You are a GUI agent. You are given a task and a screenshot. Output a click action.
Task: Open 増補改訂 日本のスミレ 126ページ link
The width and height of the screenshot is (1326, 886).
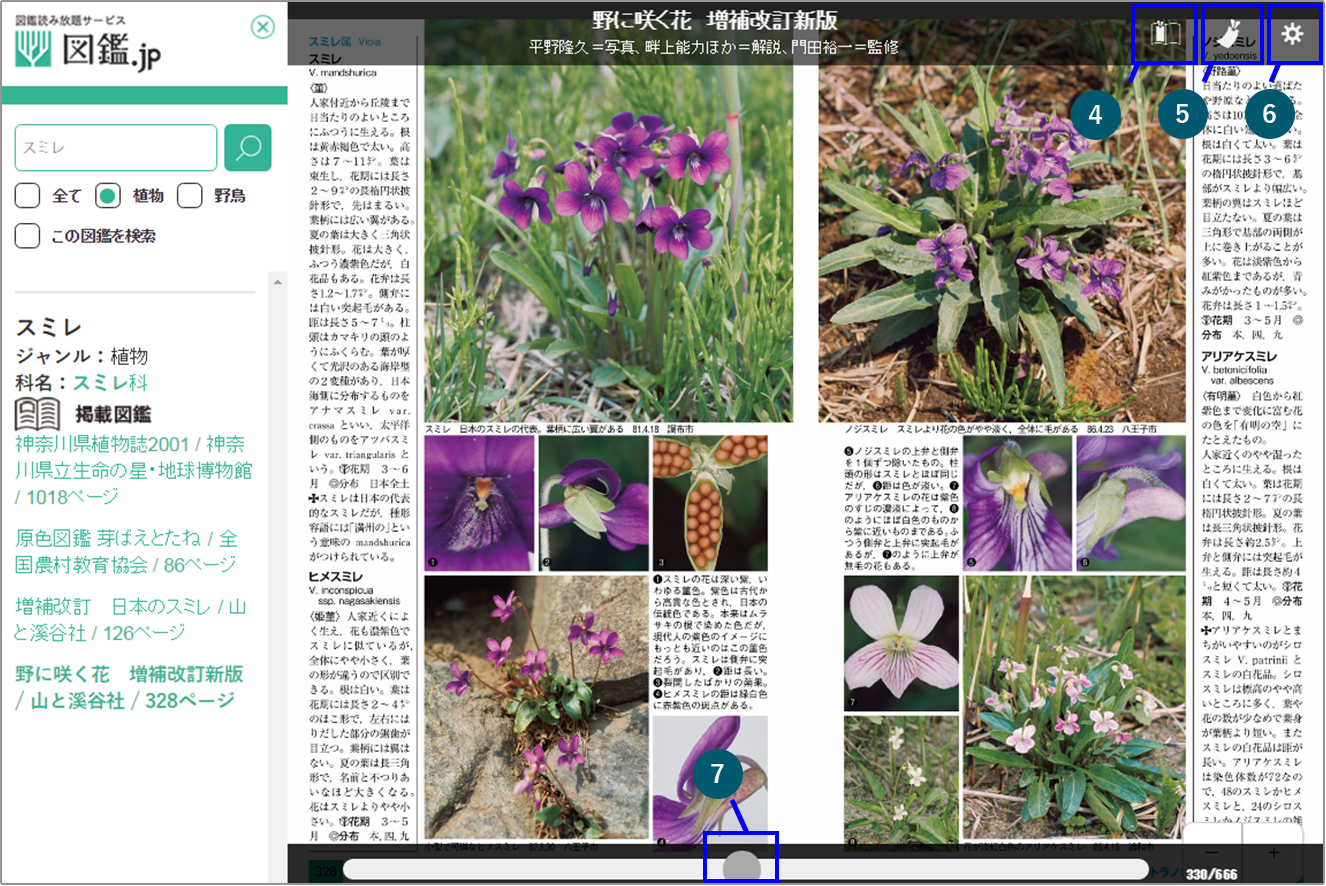131,619
